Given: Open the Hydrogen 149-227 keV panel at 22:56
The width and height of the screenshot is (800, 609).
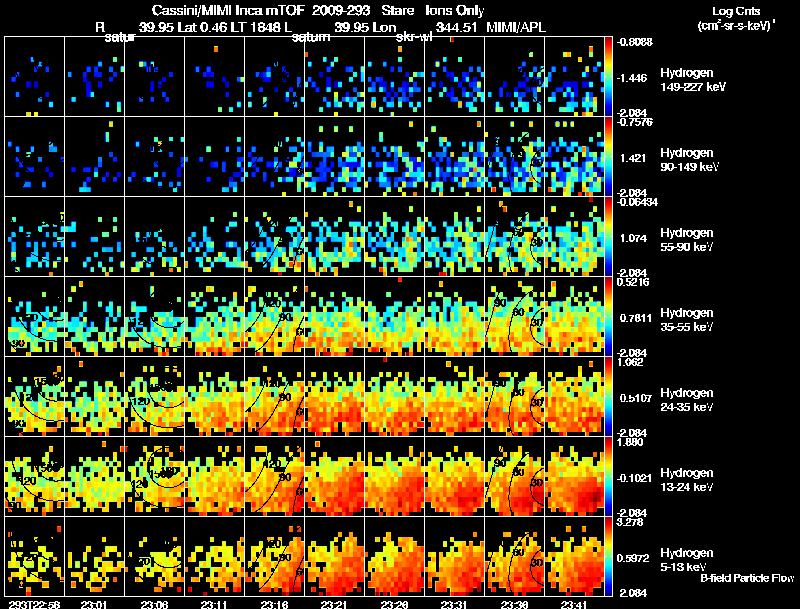Looking at the screenshot, I should coord(34,77).
